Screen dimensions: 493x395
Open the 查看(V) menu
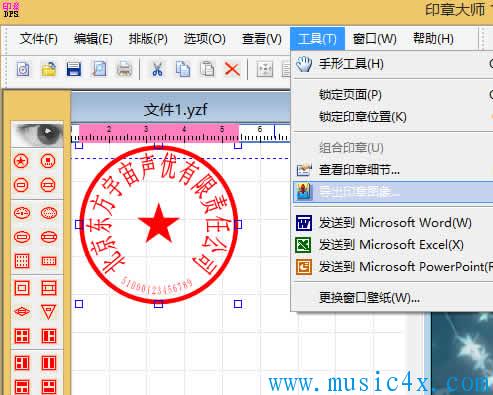pyautogui.click(x=262, y=39)
